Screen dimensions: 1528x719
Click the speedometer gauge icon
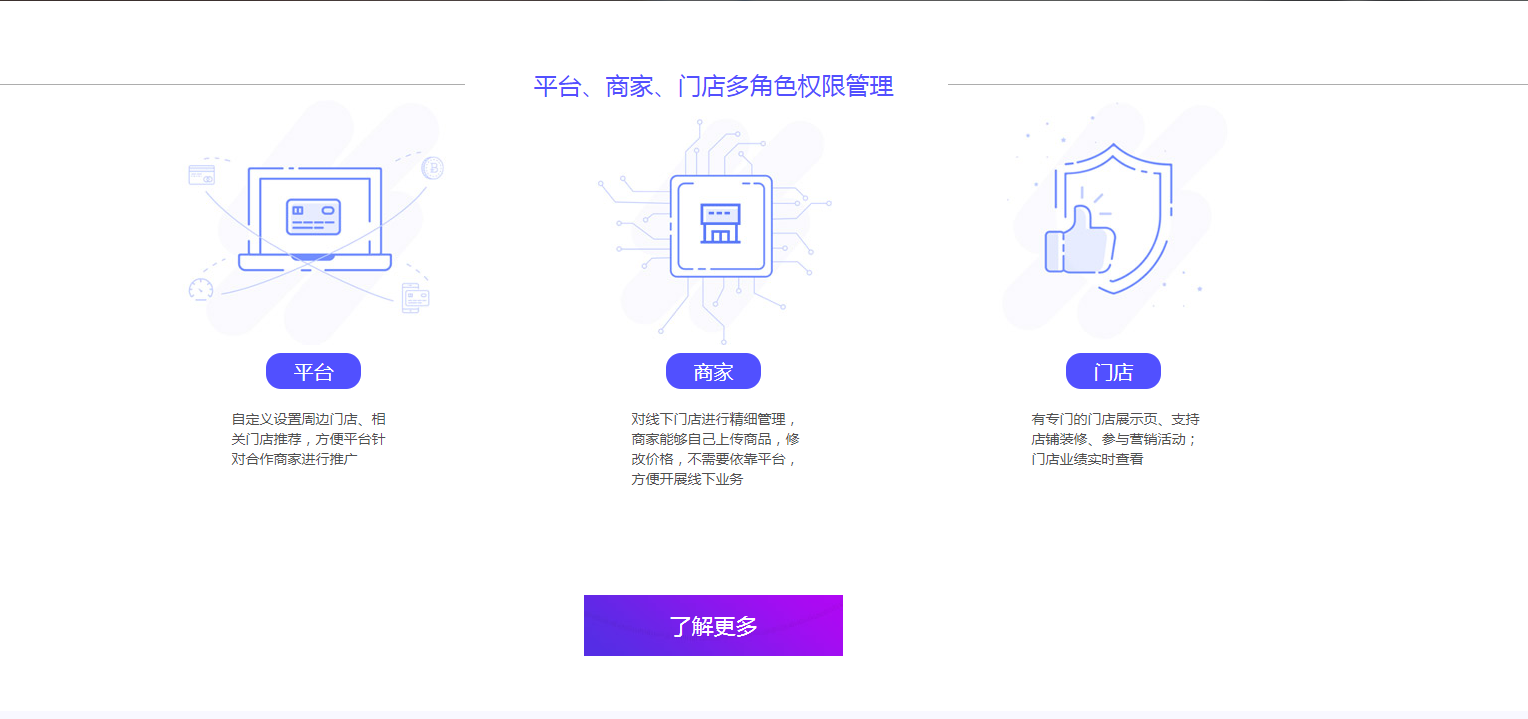(x=201, y=290)
